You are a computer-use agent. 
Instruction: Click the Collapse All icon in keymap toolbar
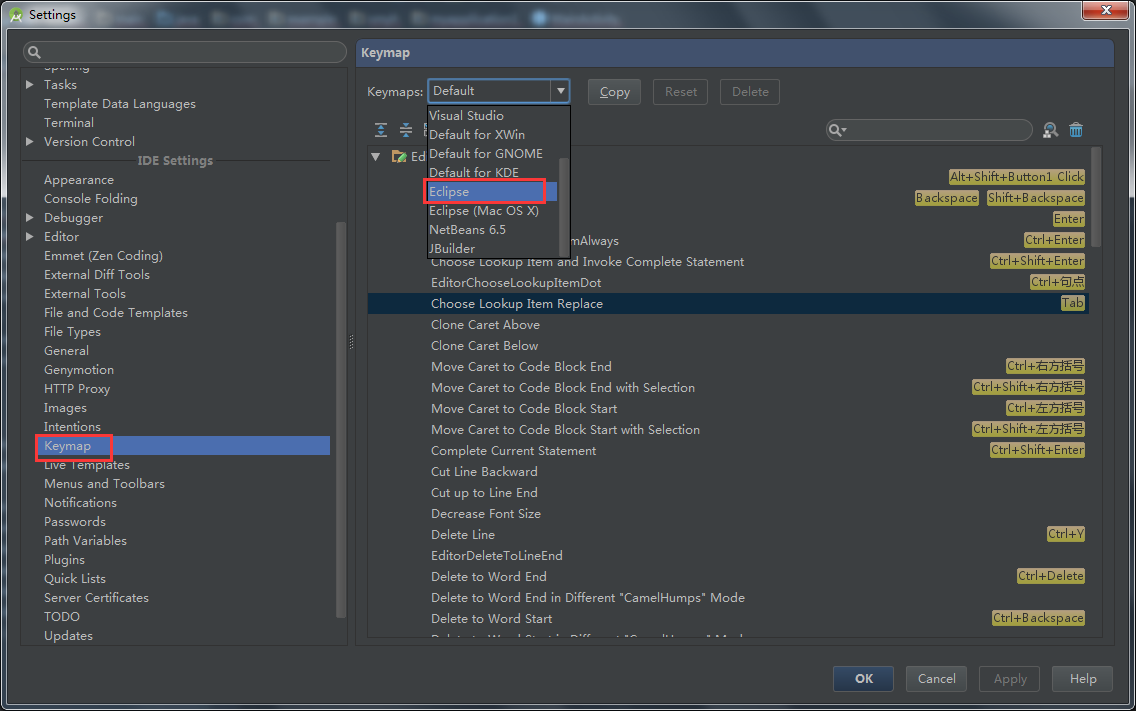pyautogui.click(x=406, y=130)
